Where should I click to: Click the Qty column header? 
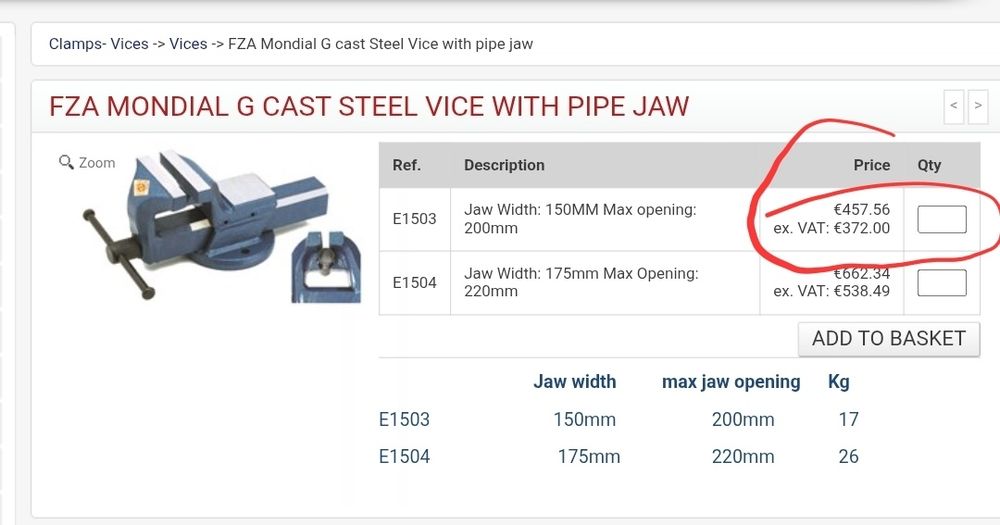click(929, 165)
